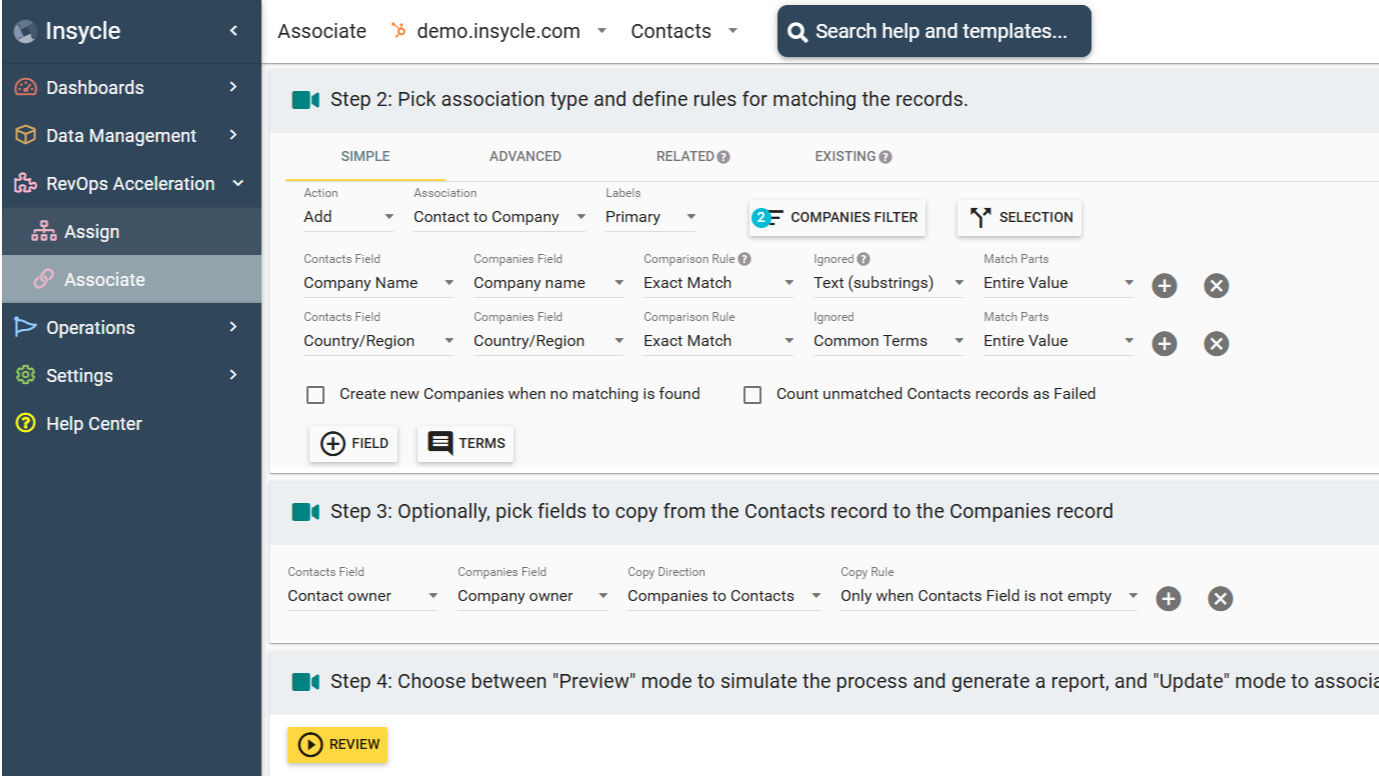
Task: Add rule after Company Name row
Action: (x=1164, y=286)
